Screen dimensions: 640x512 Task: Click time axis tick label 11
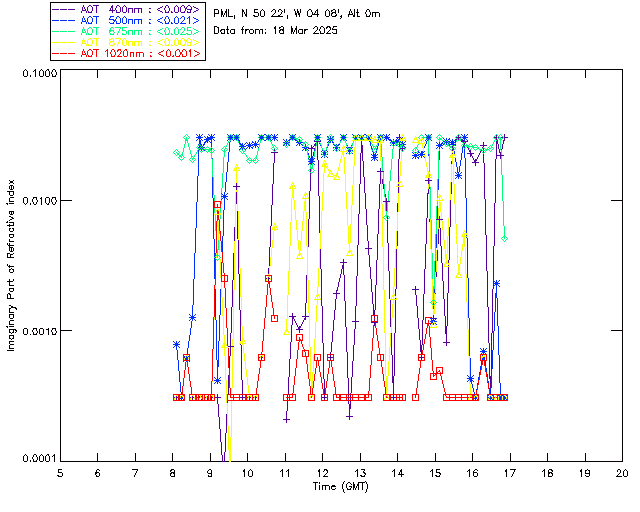coord(285,473)
